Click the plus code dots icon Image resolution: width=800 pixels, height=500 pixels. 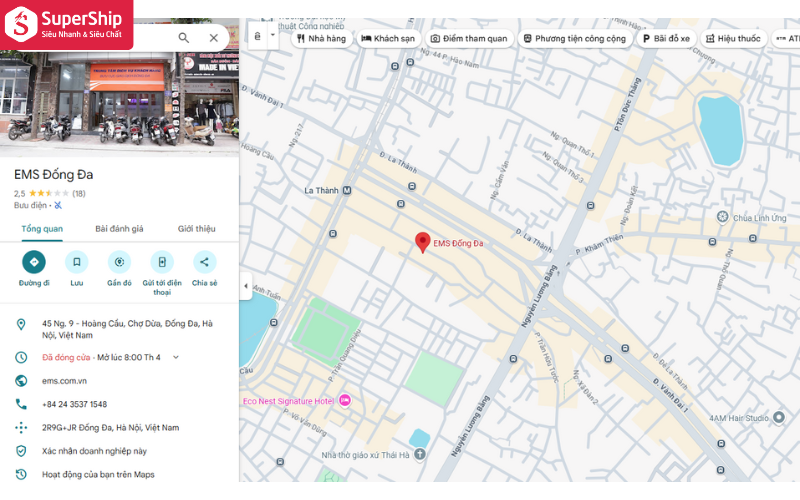pyautogui.click(x=21, y=428)
